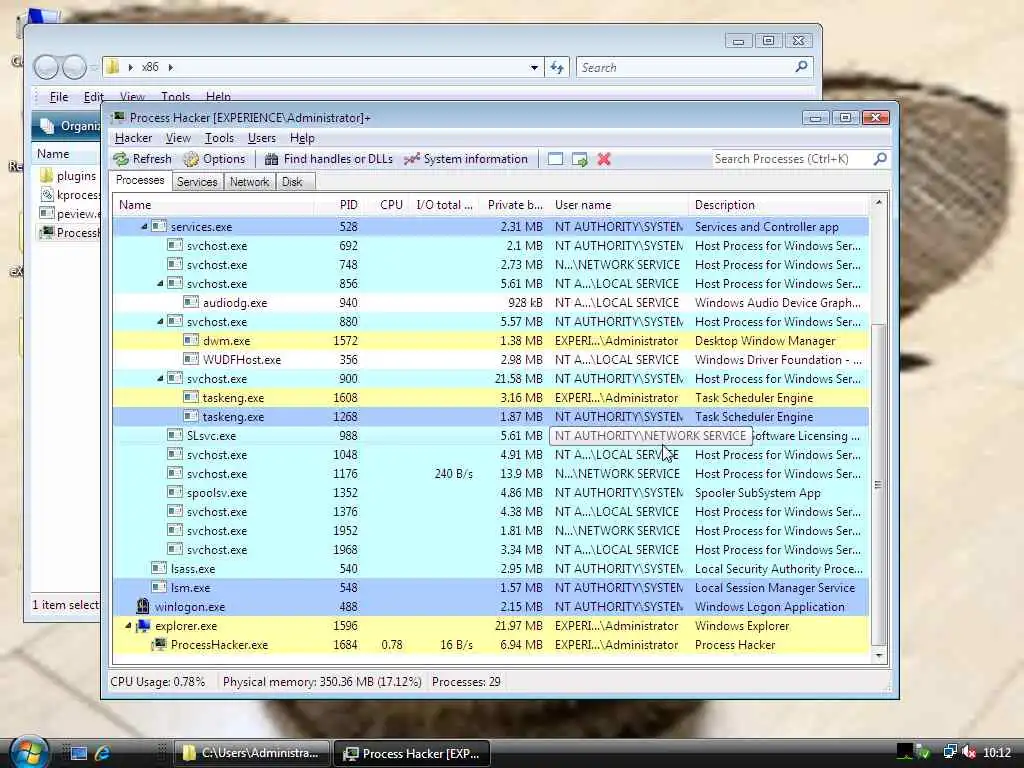Click the Windows Start orb
1024x768 pixels.
29,752
